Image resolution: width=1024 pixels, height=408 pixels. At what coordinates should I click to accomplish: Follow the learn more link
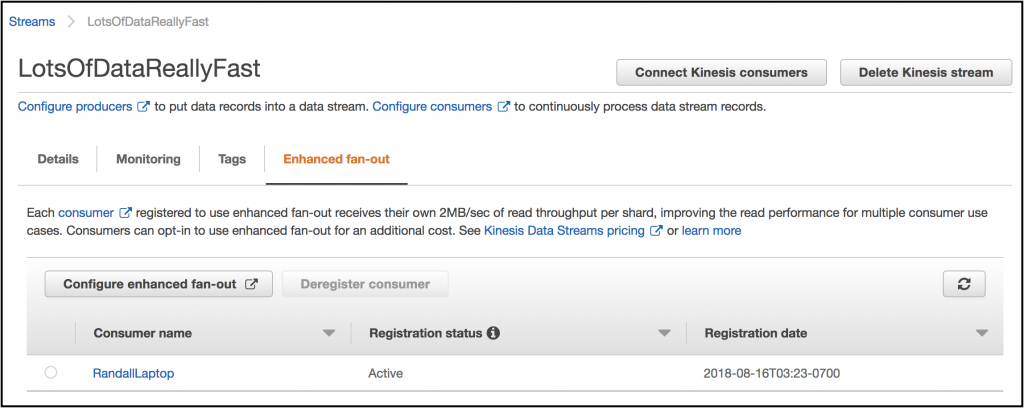click(x=712, y=231)
